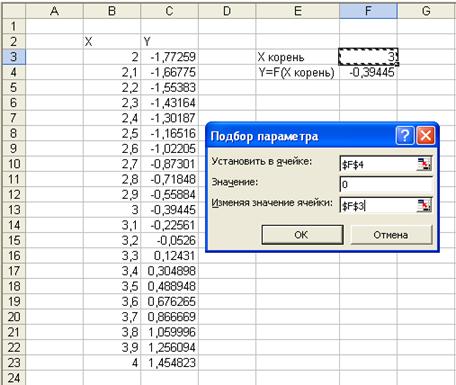This screenshot has width=456, height=385.
Task: Confirm goal seek with OK button
Action: [x=302, y=235]
